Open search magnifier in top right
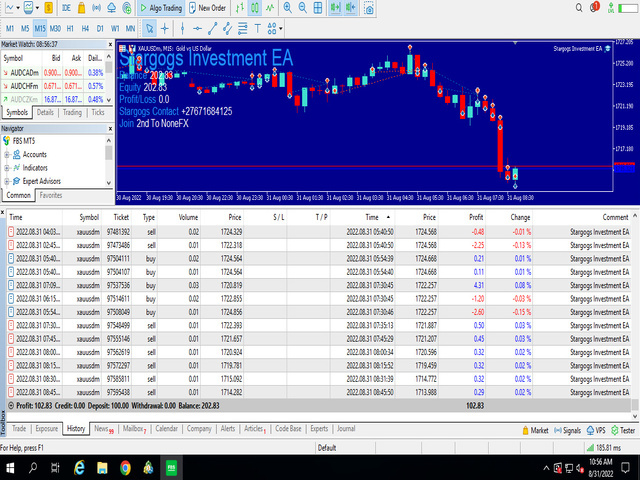 click(x=579, y=8)
